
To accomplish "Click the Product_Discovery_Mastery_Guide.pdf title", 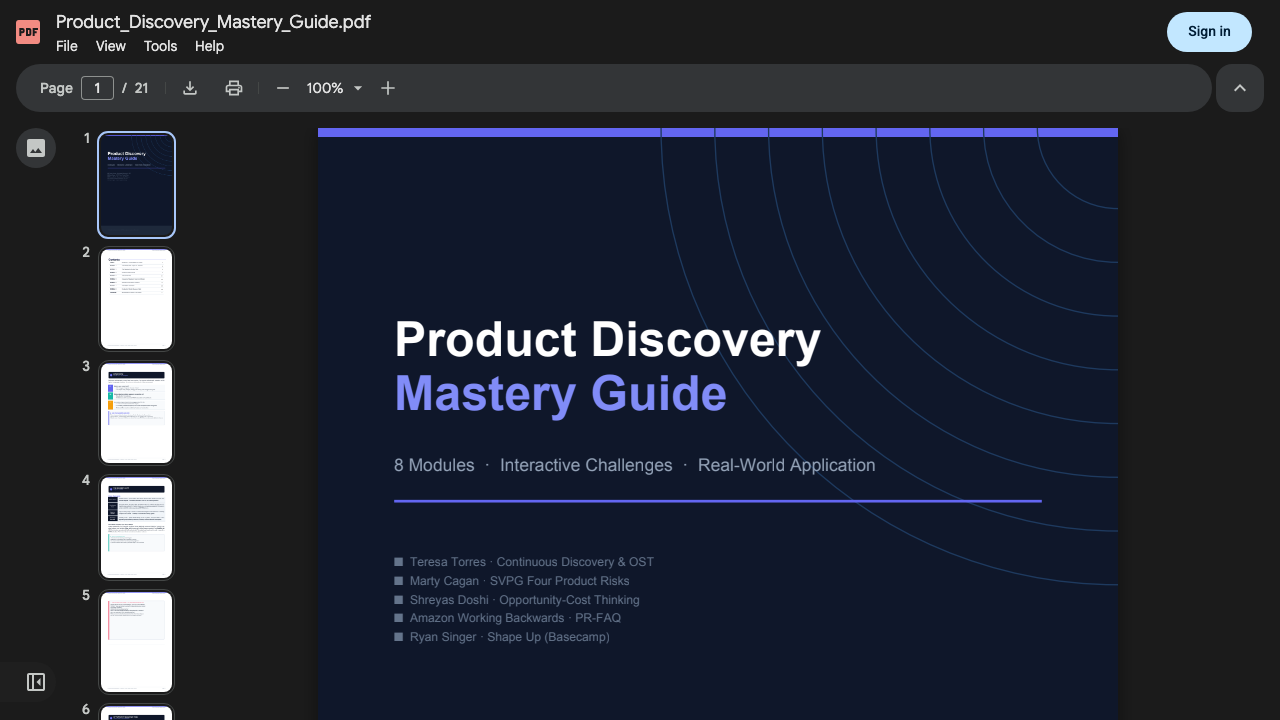I will [213, 22].
